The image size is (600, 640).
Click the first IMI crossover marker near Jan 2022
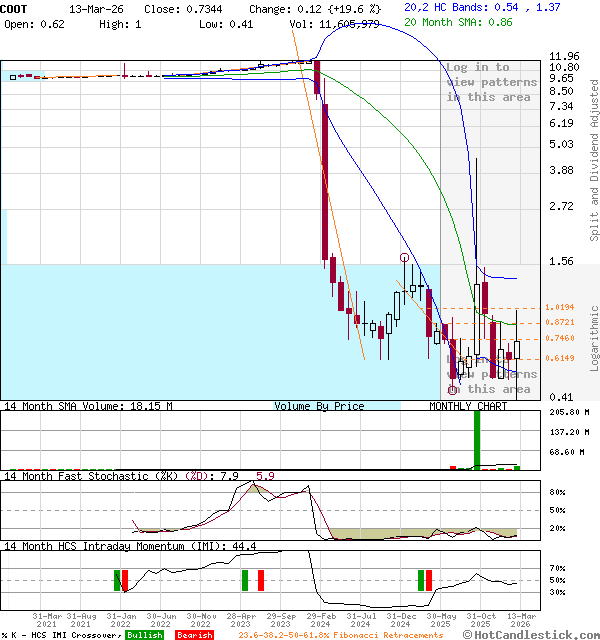(x=120, y=580)
